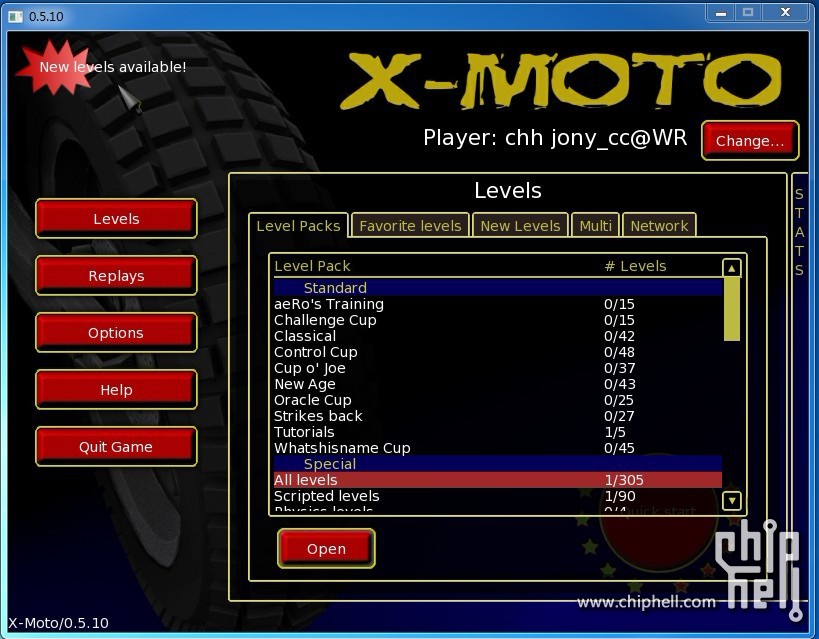
Task: Click the level list scroll down arrow
Action: 732,501
